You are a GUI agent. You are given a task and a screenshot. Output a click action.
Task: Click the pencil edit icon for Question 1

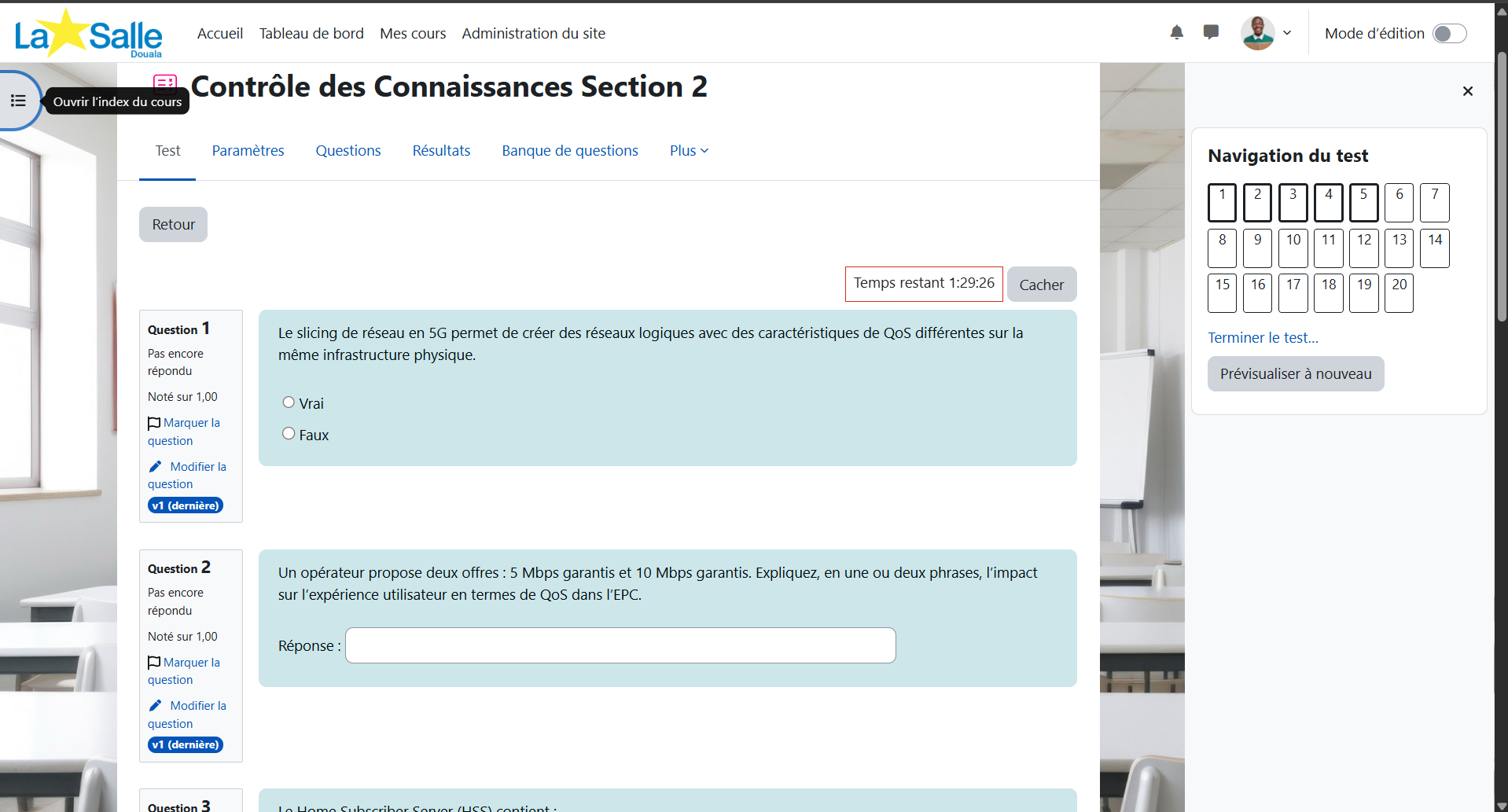tap(156, 466)
